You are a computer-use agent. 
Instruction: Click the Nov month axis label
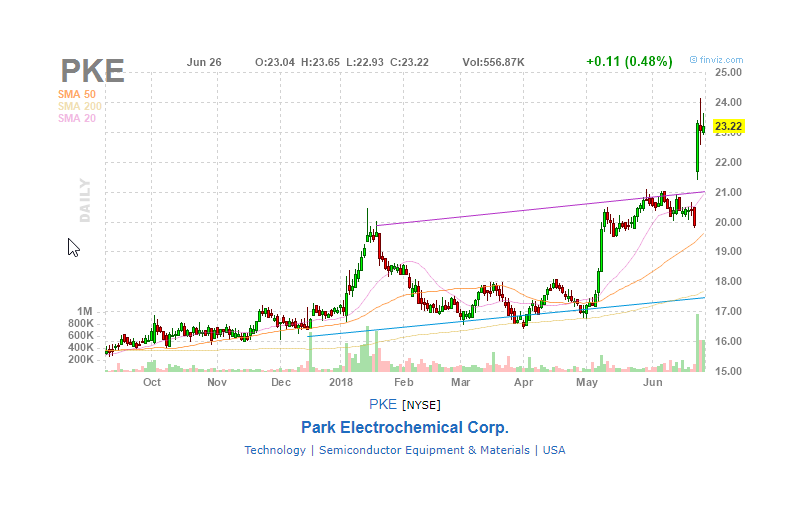pyautogui.click(x=217, y=383)
